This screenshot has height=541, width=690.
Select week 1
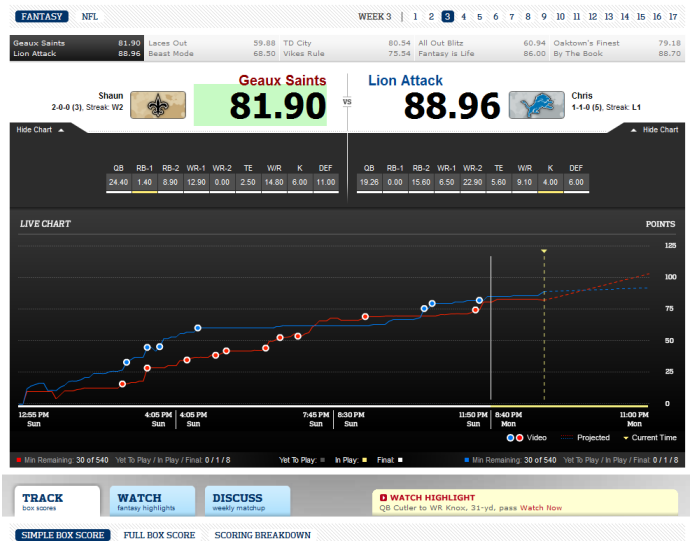pos(415,17)
